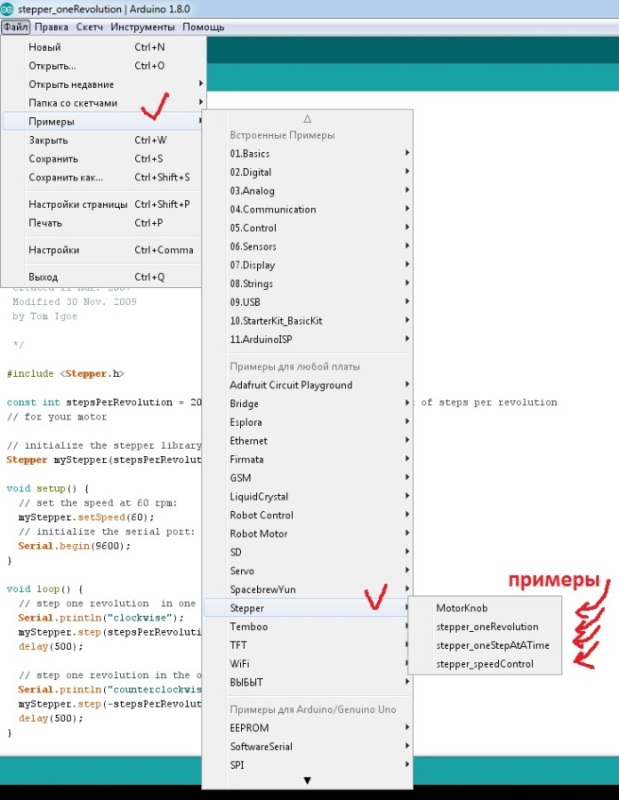
Task: Select Новый to create new sketch
Action: [x=45, y=47]
